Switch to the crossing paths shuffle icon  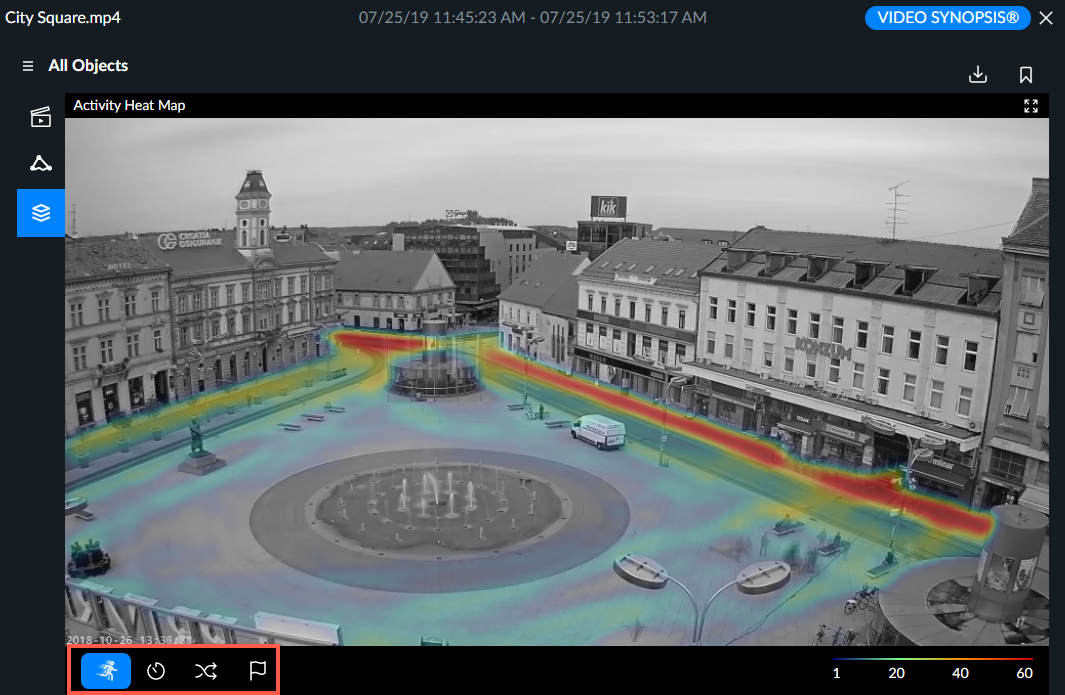[x=206, y=671]
